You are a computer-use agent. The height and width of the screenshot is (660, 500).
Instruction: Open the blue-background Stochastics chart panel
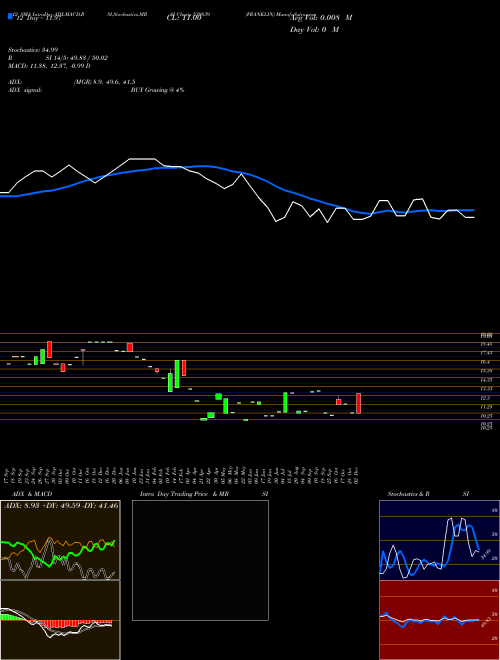point(439,540)
